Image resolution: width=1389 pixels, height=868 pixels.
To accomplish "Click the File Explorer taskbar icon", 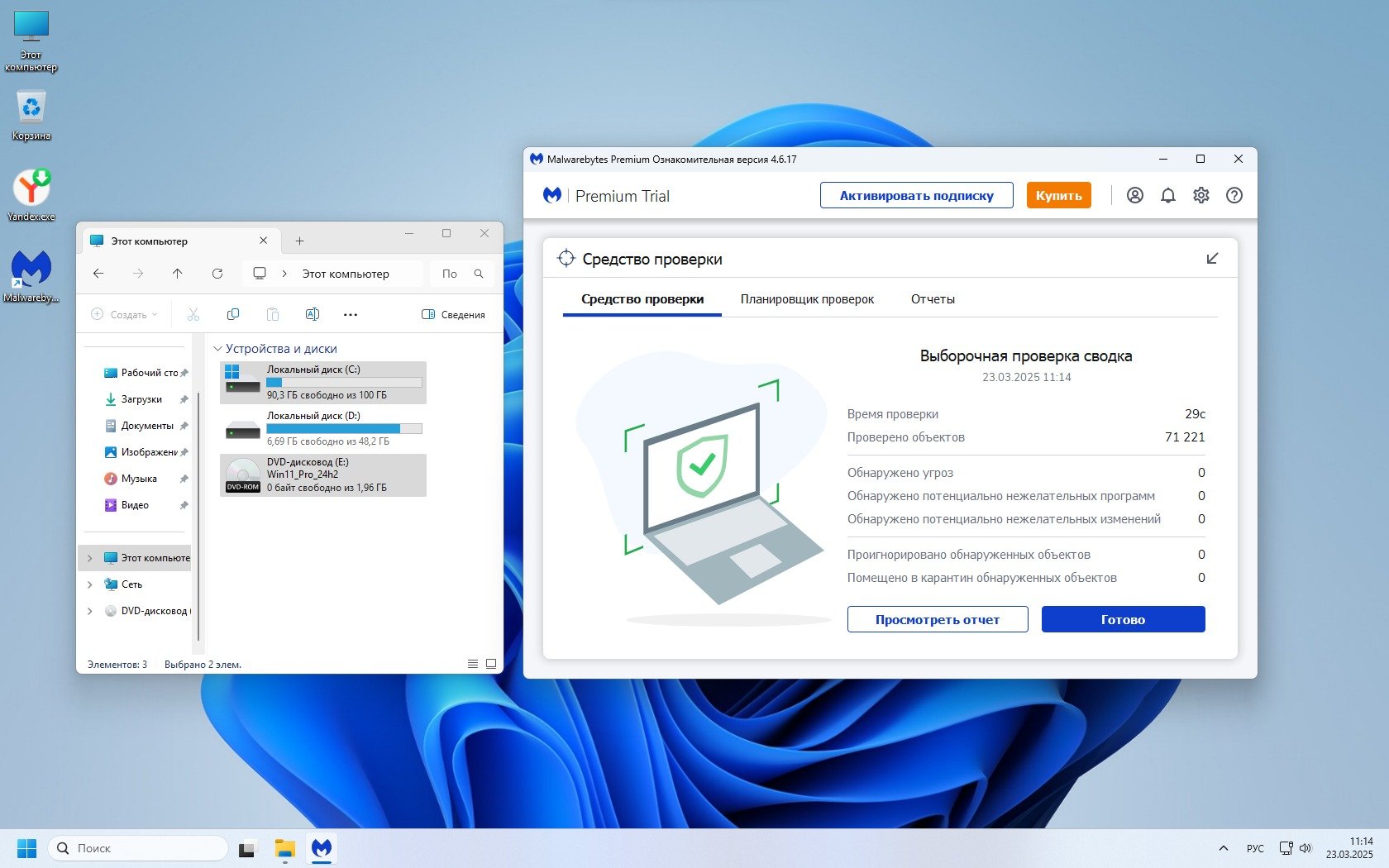I will (x=285, y=848).
